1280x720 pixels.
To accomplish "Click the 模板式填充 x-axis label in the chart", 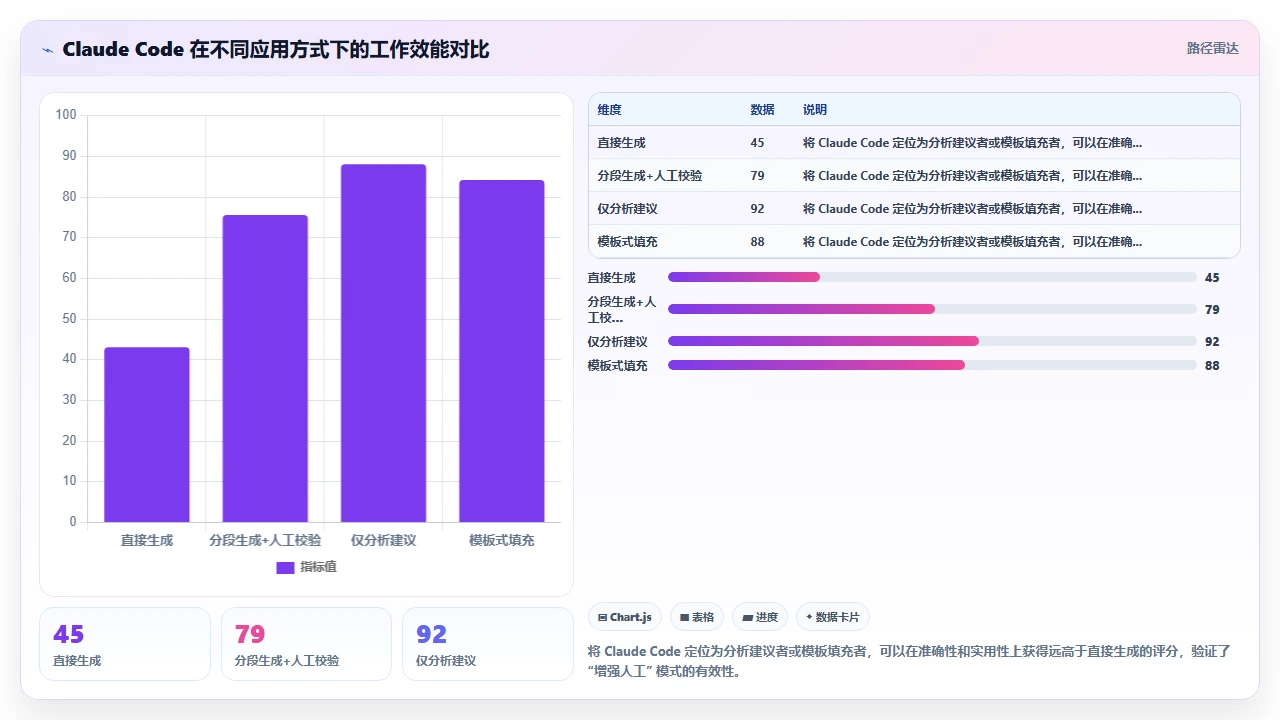I will tap(502, 540).
